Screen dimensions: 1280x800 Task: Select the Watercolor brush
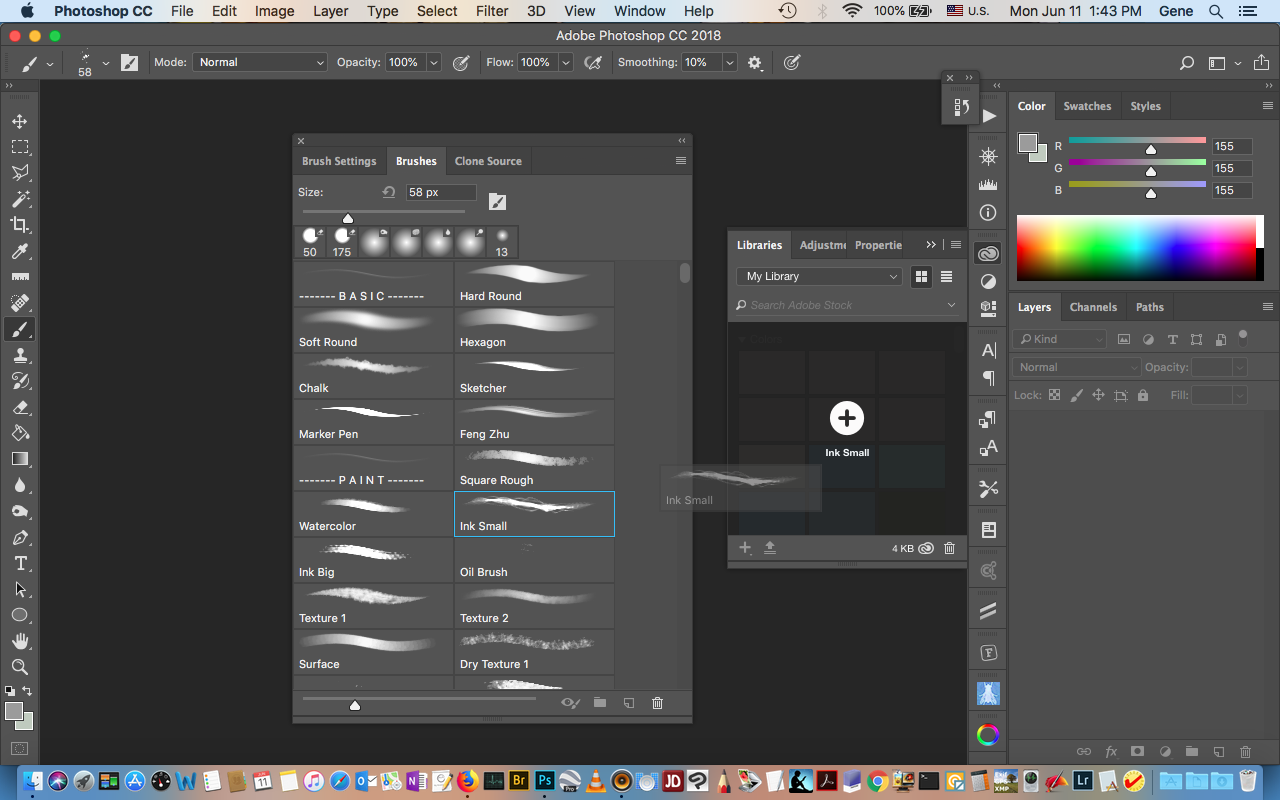click(x=373, y=514)
